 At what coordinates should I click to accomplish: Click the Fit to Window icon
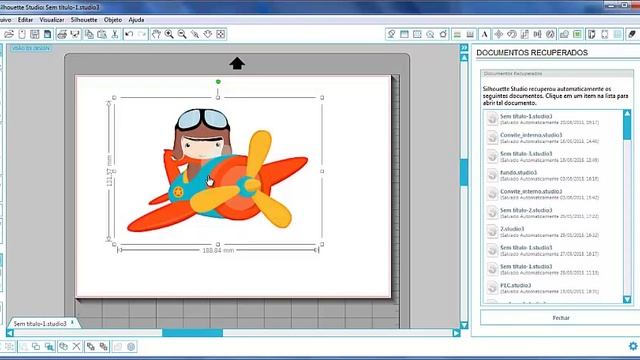[x=221, y=34]
